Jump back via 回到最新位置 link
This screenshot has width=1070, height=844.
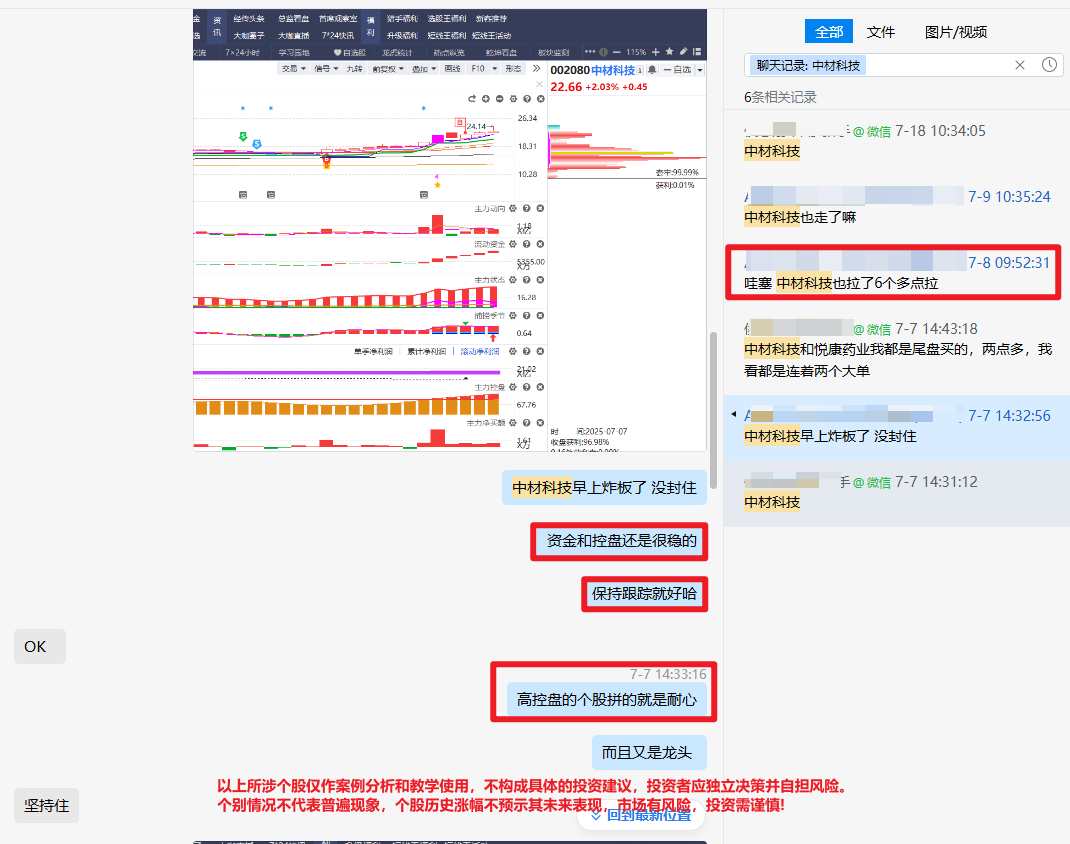pyautogui.click(x=641, y=815)
